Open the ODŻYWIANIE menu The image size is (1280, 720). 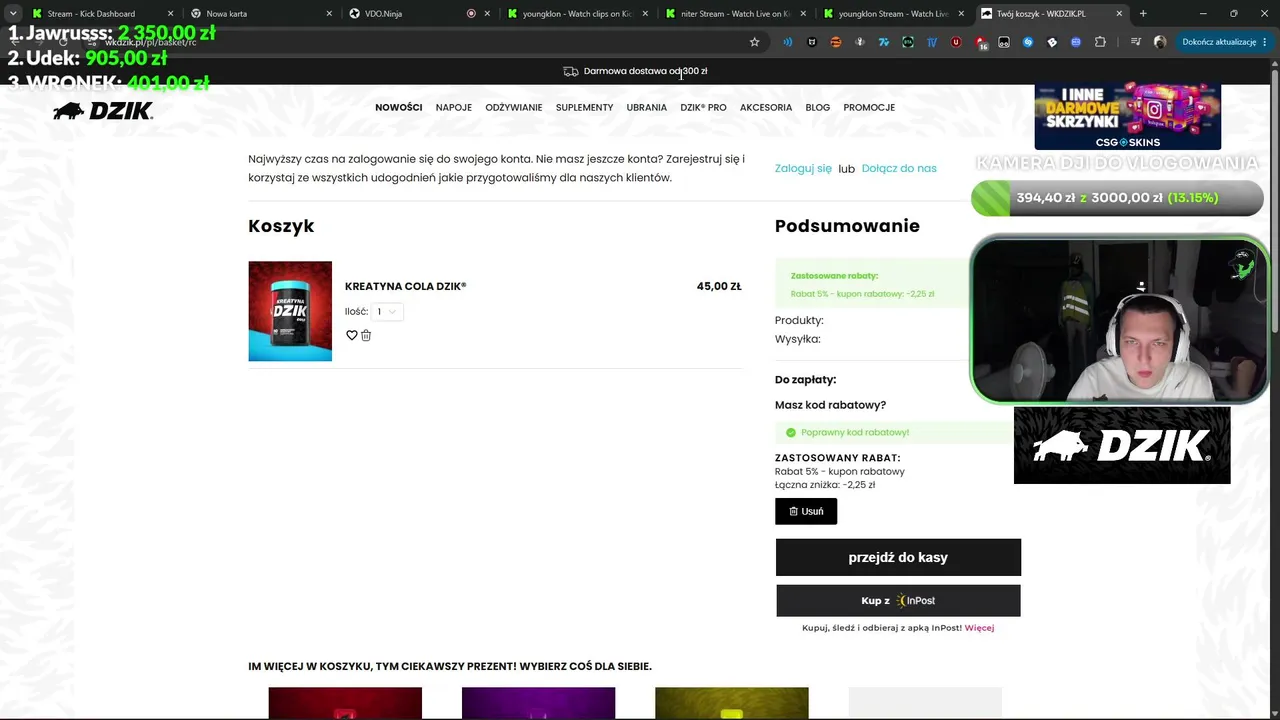coord(514,107)
